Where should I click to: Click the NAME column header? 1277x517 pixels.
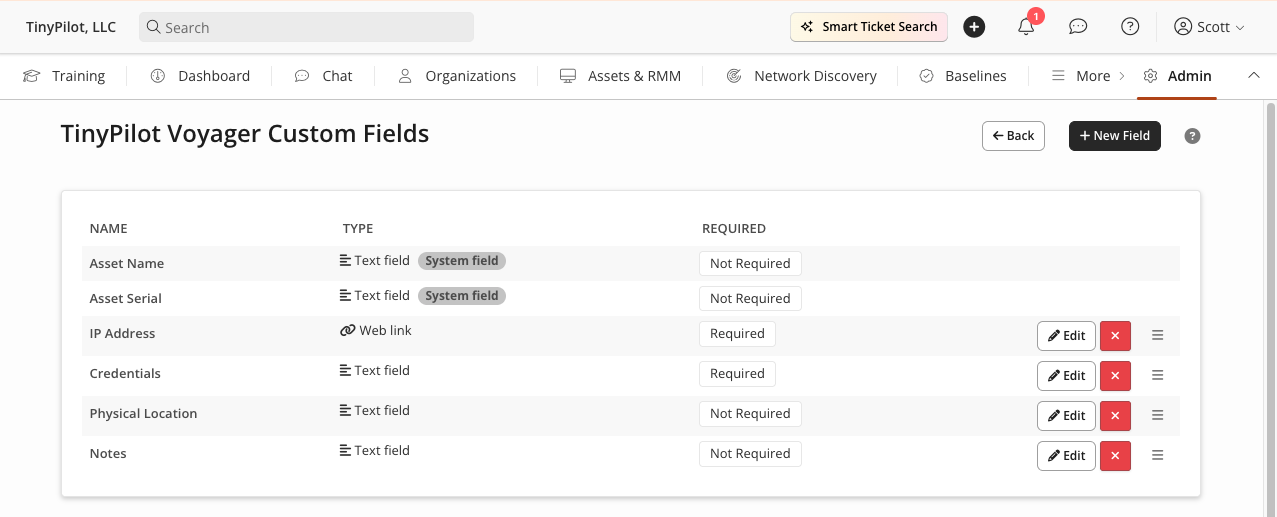[x=109, y=229]
